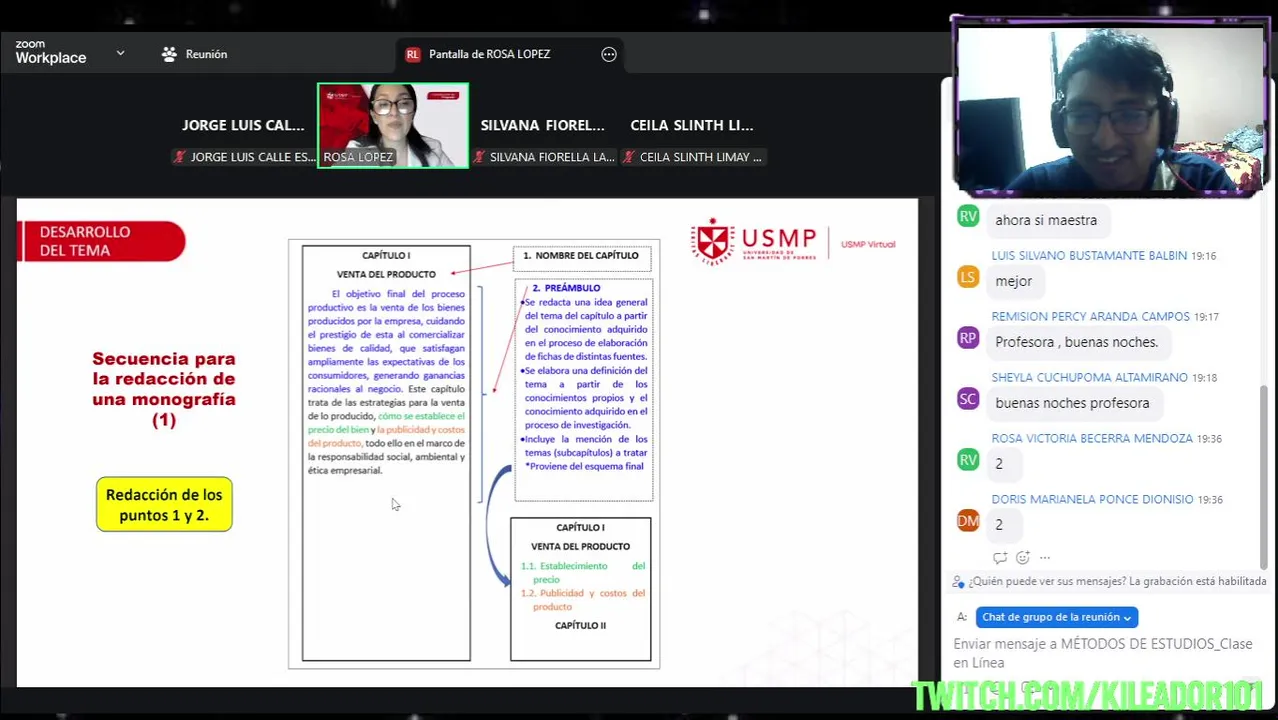Screen dimensions: 1278x720
Task: Click 'CAPÍTULO II' text on slide
Action: pyautogui.click(x=580, y=626)
